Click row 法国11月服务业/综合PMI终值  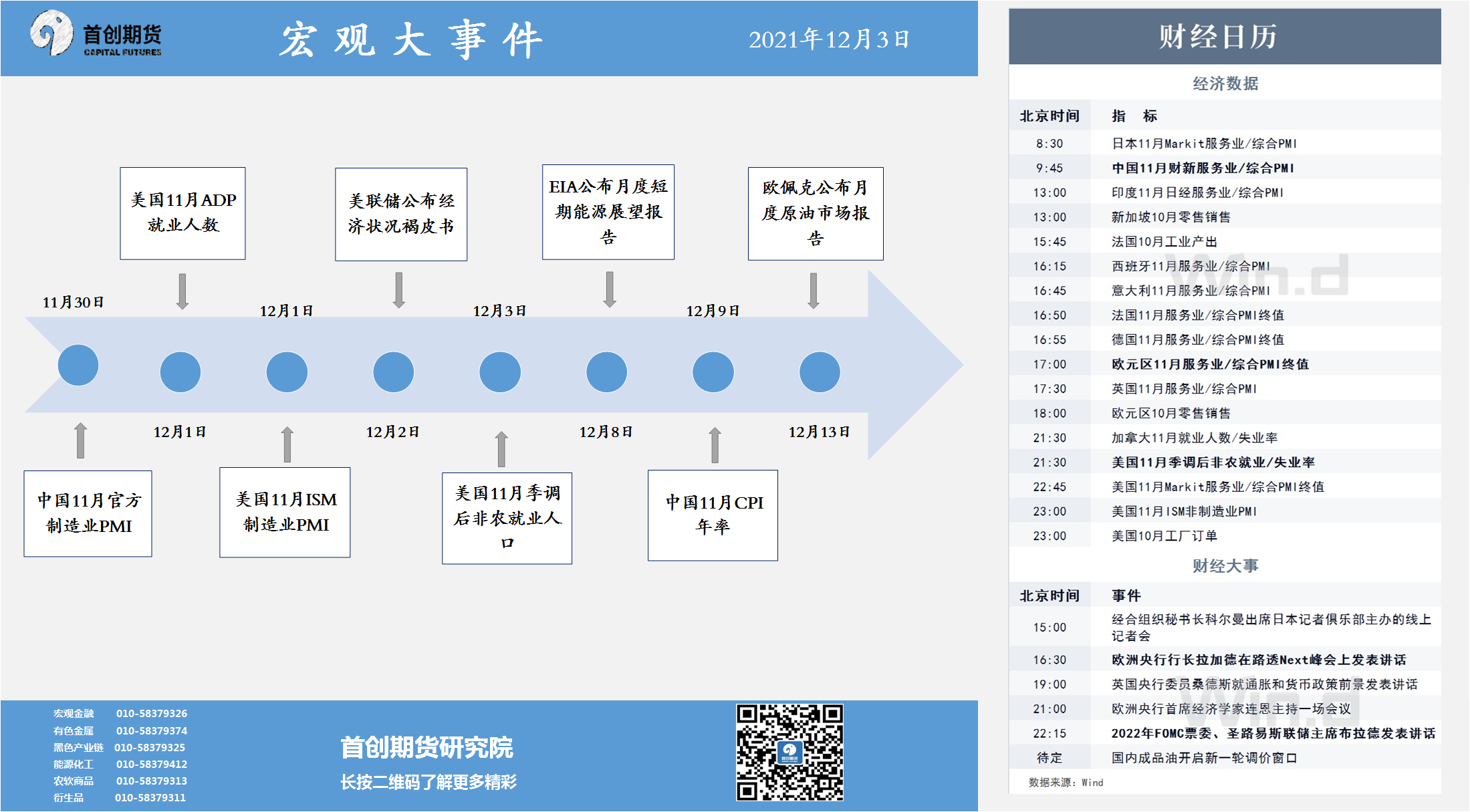tap(1225, 315)
